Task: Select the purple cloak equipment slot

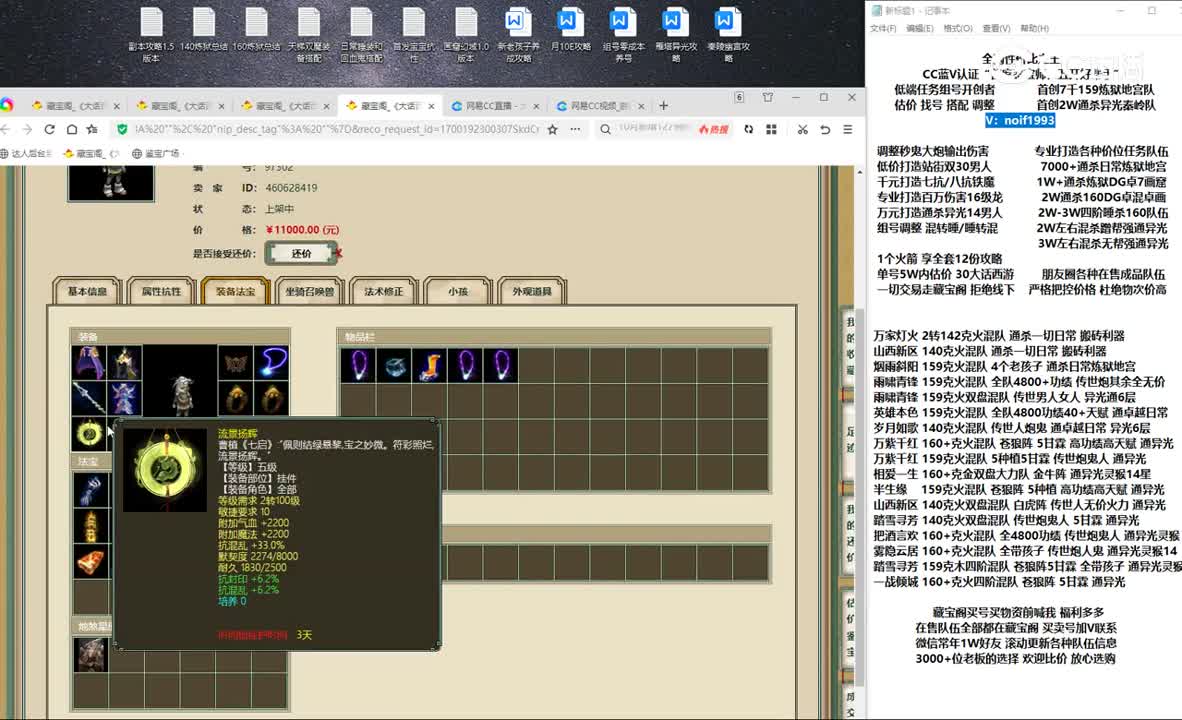Action: coord(89,363)
